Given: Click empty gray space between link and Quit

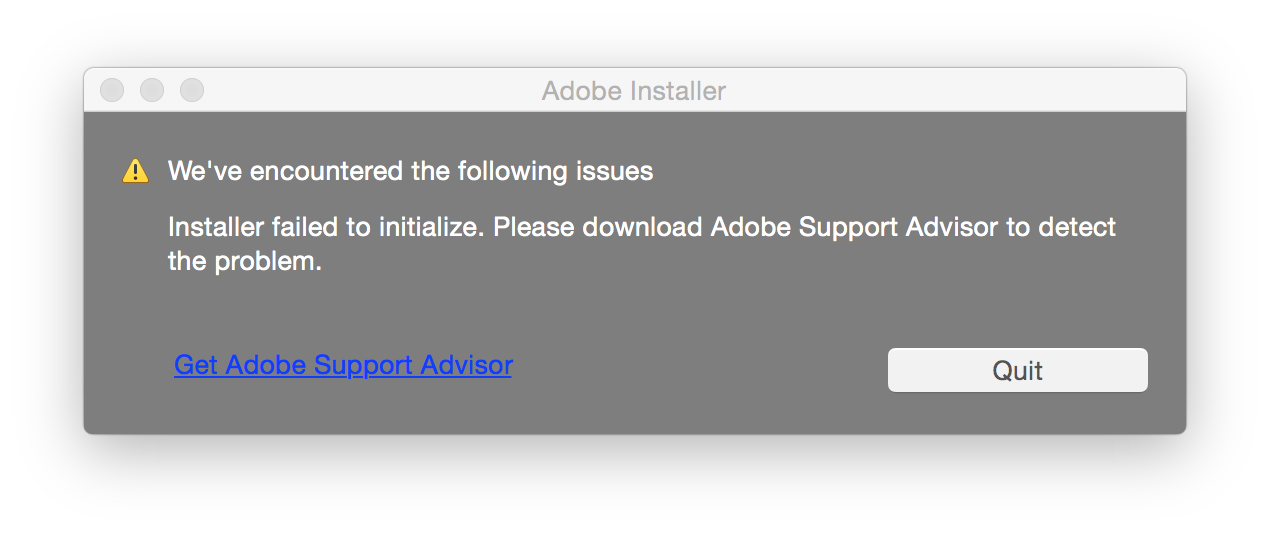Looking at the screenshot, I should (x=700, y=370).
